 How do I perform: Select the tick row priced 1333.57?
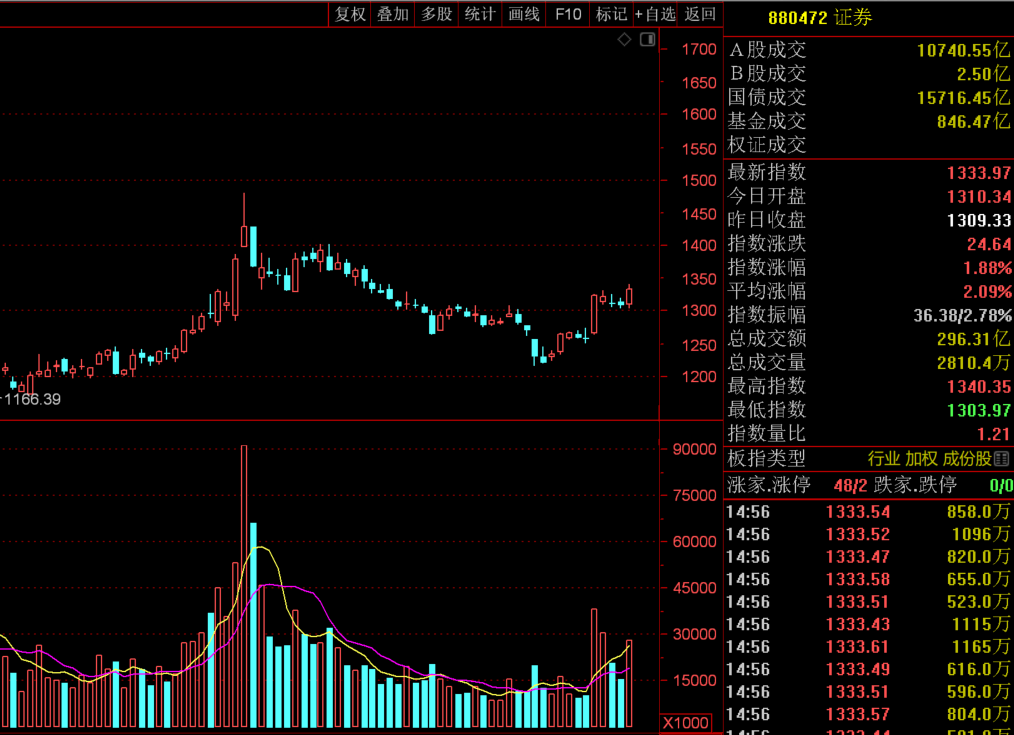click(868, 714)
